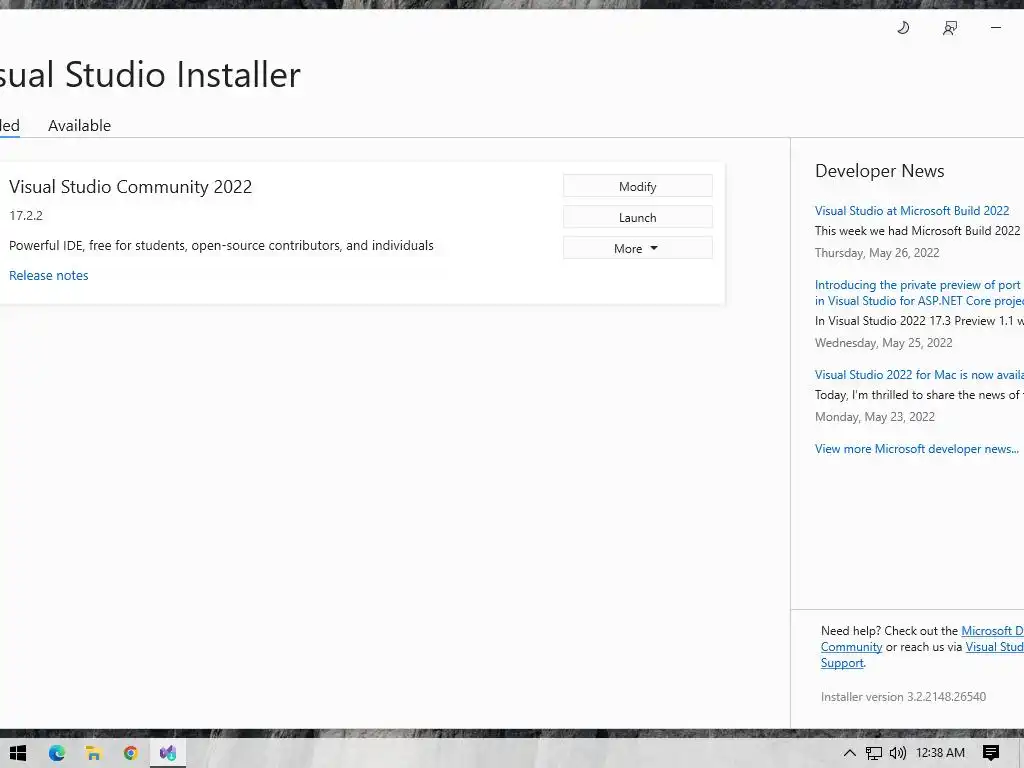Open the Windows Start menu
This screenshot has height=768, width=1024.
coord(18,753)
